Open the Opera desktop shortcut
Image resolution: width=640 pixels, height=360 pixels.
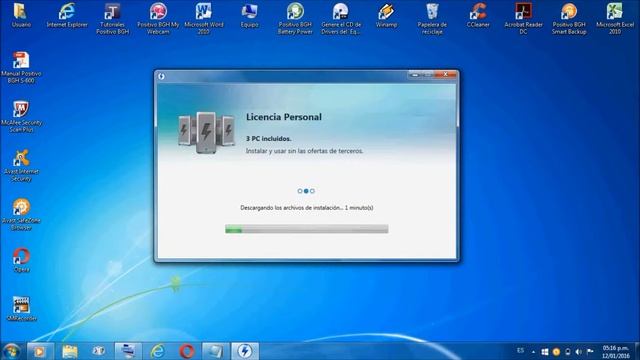point(21,260)
